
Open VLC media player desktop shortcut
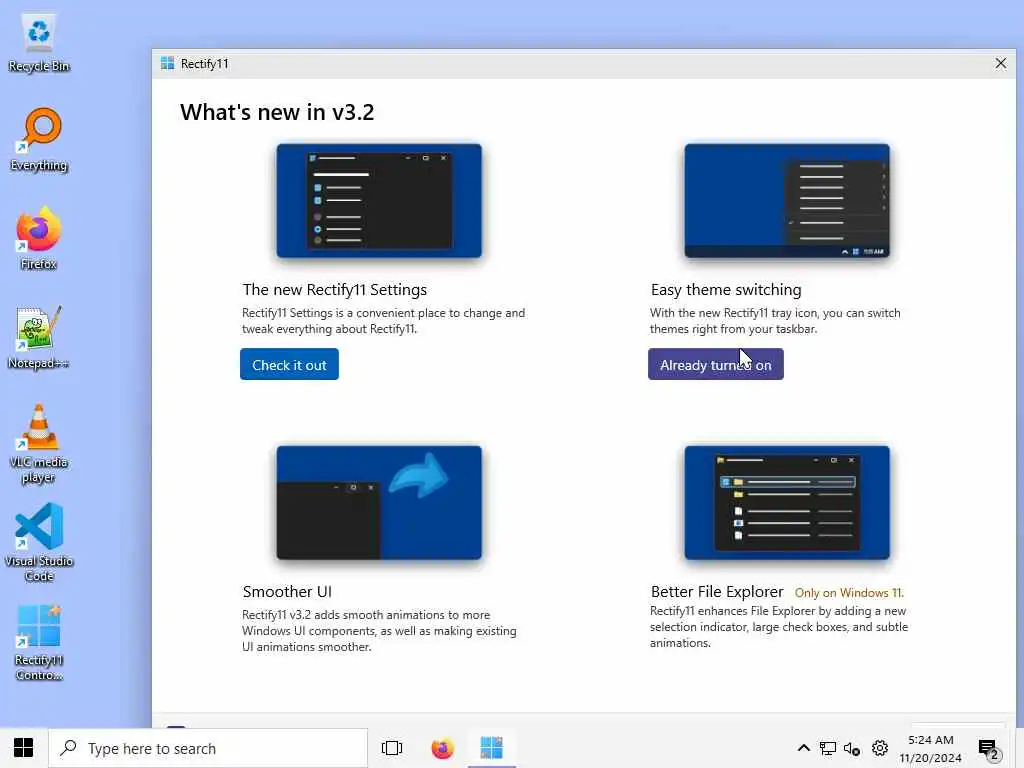pos(39,444)
